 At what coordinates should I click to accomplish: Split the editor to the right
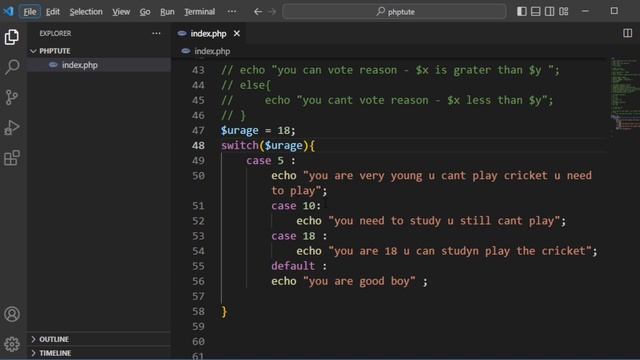pyautogui.click(x=627, y=33)
